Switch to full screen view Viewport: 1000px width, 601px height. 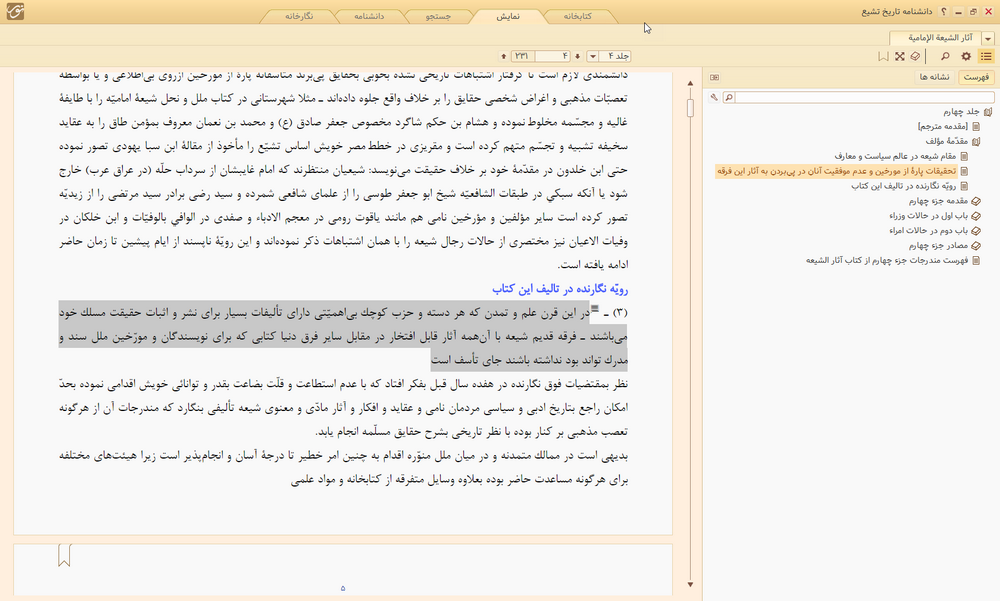[899, 56]
